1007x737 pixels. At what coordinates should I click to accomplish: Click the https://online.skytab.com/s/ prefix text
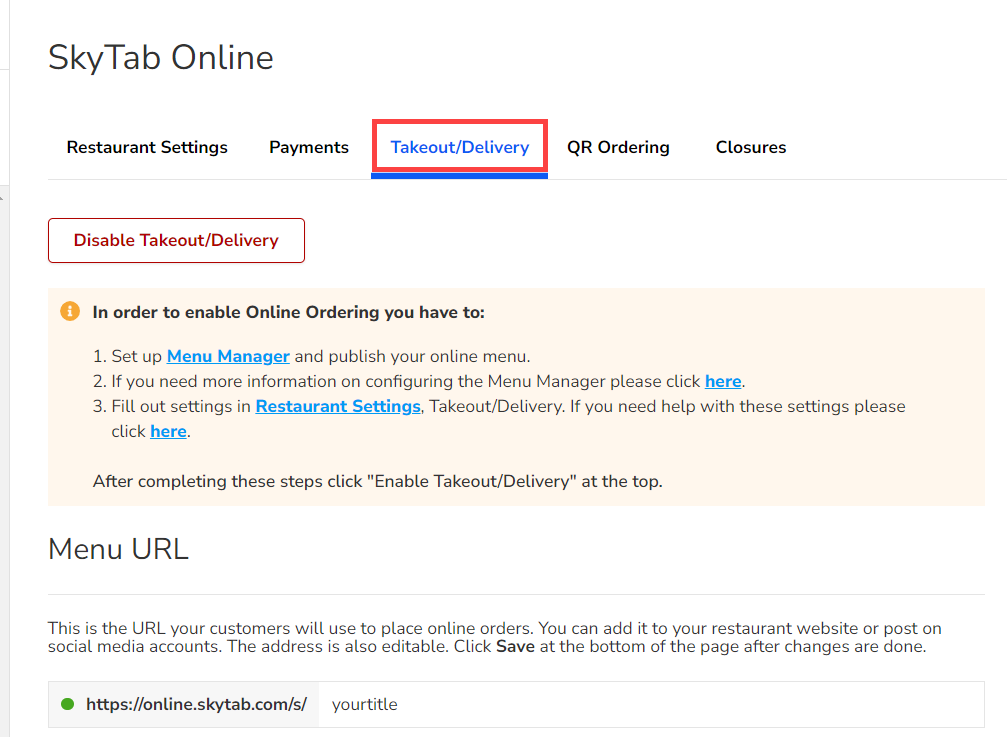[197, 704]
